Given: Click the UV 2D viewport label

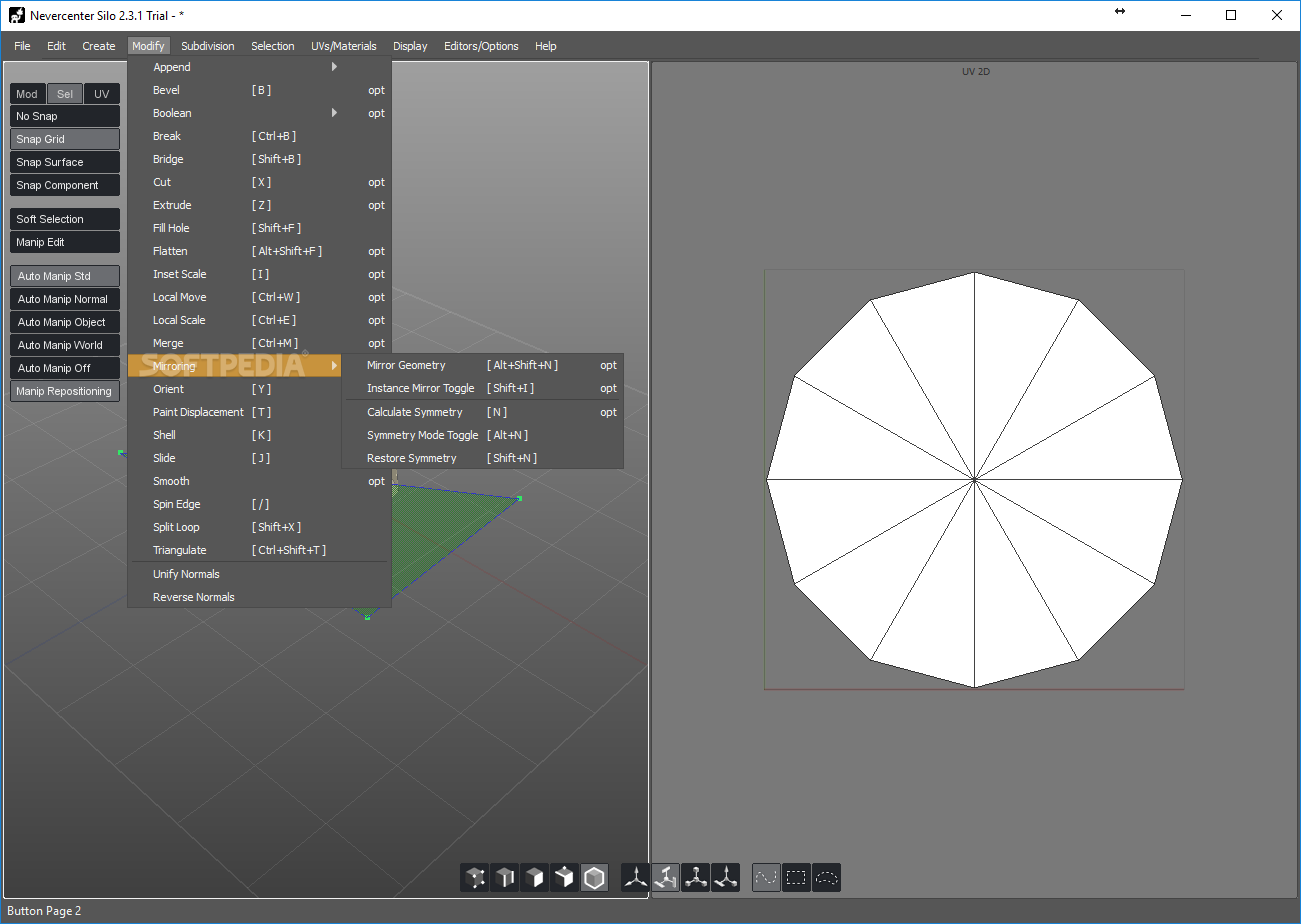Looking at the screenshot, I should tap(976, 72).
